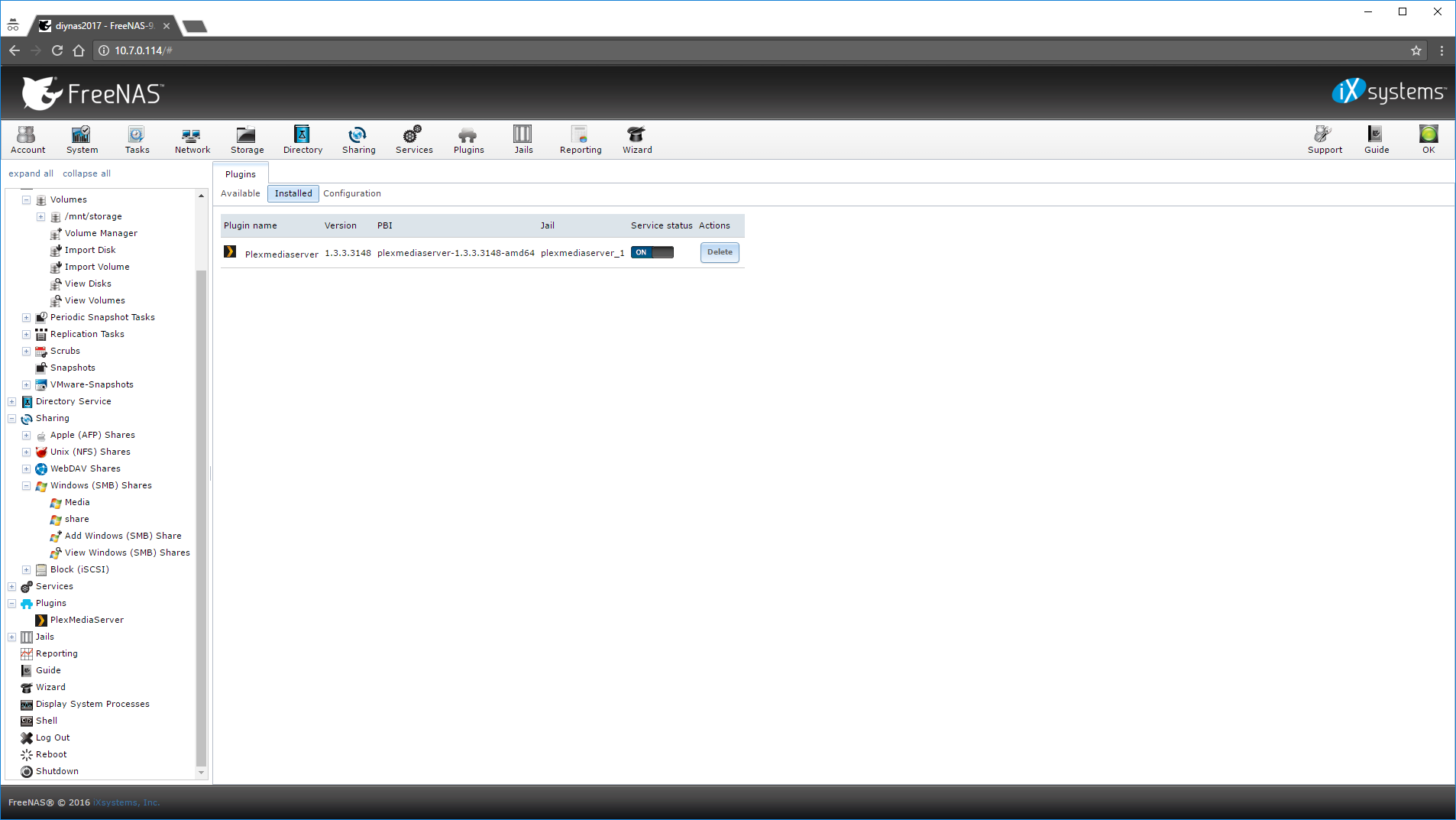Viewport: 1456px width, 820px height.
Task: Reload the page in browser
Action: tap(57, 50)
